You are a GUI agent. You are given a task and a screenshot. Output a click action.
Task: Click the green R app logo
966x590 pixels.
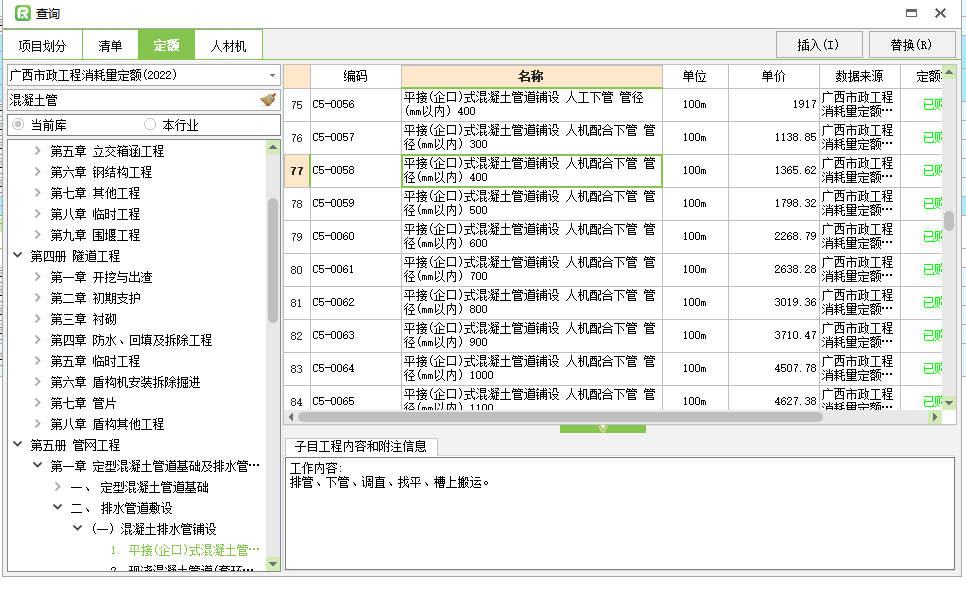click(23, 13)
